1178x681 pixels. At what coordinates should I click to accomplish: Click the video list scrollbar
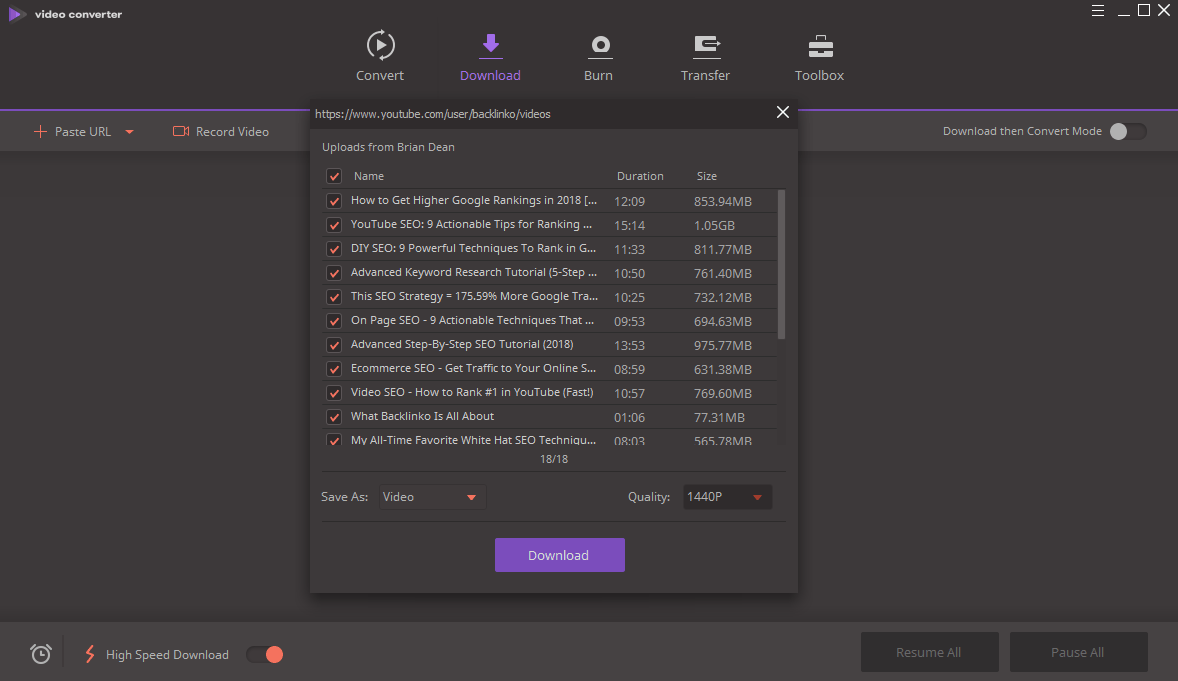(781, 264)
